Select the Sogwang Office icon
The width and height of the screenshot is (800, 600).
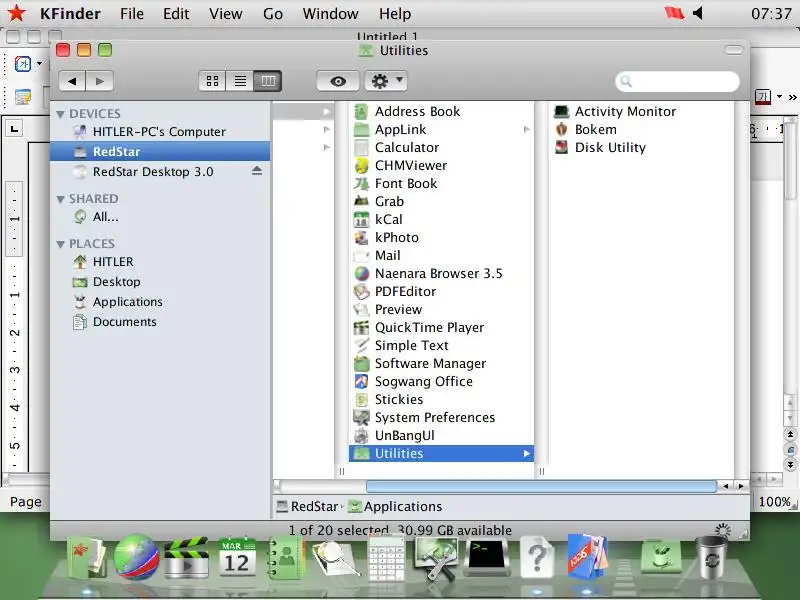pos(361,381)
